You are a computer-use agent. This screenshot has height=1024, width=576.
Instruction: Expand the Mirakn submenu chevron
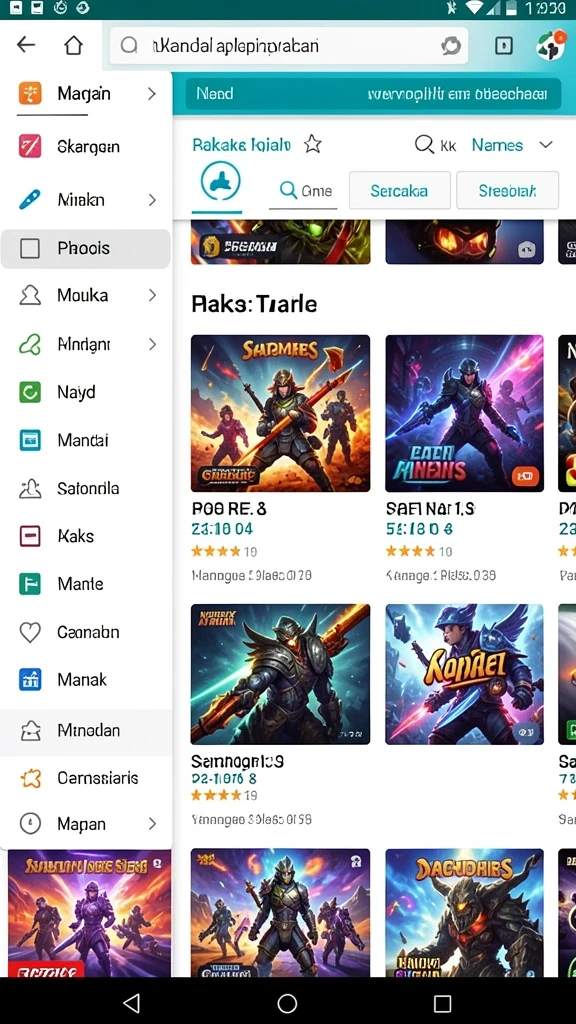[x=152, y=200]
